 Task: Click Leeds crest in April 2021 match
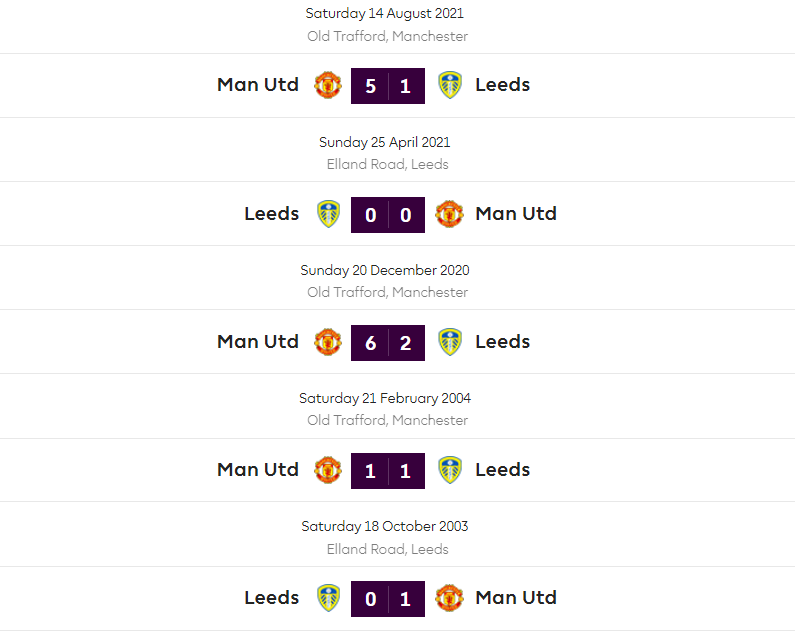click(328, 214)
